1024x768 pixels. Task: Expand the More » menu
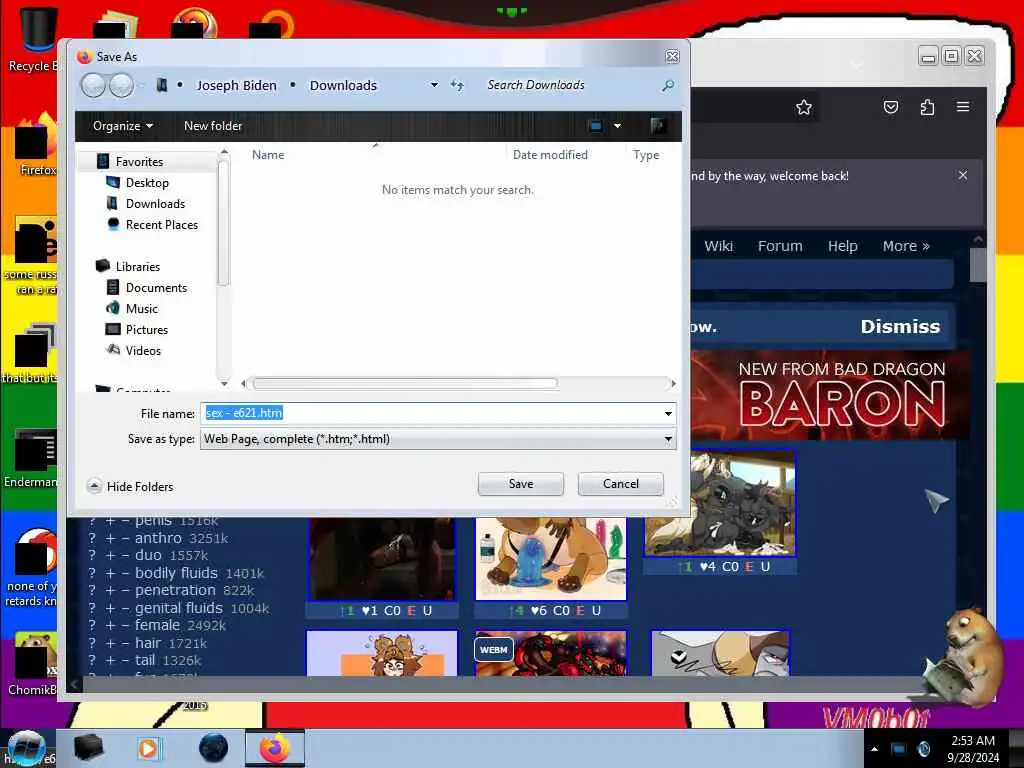906,246
